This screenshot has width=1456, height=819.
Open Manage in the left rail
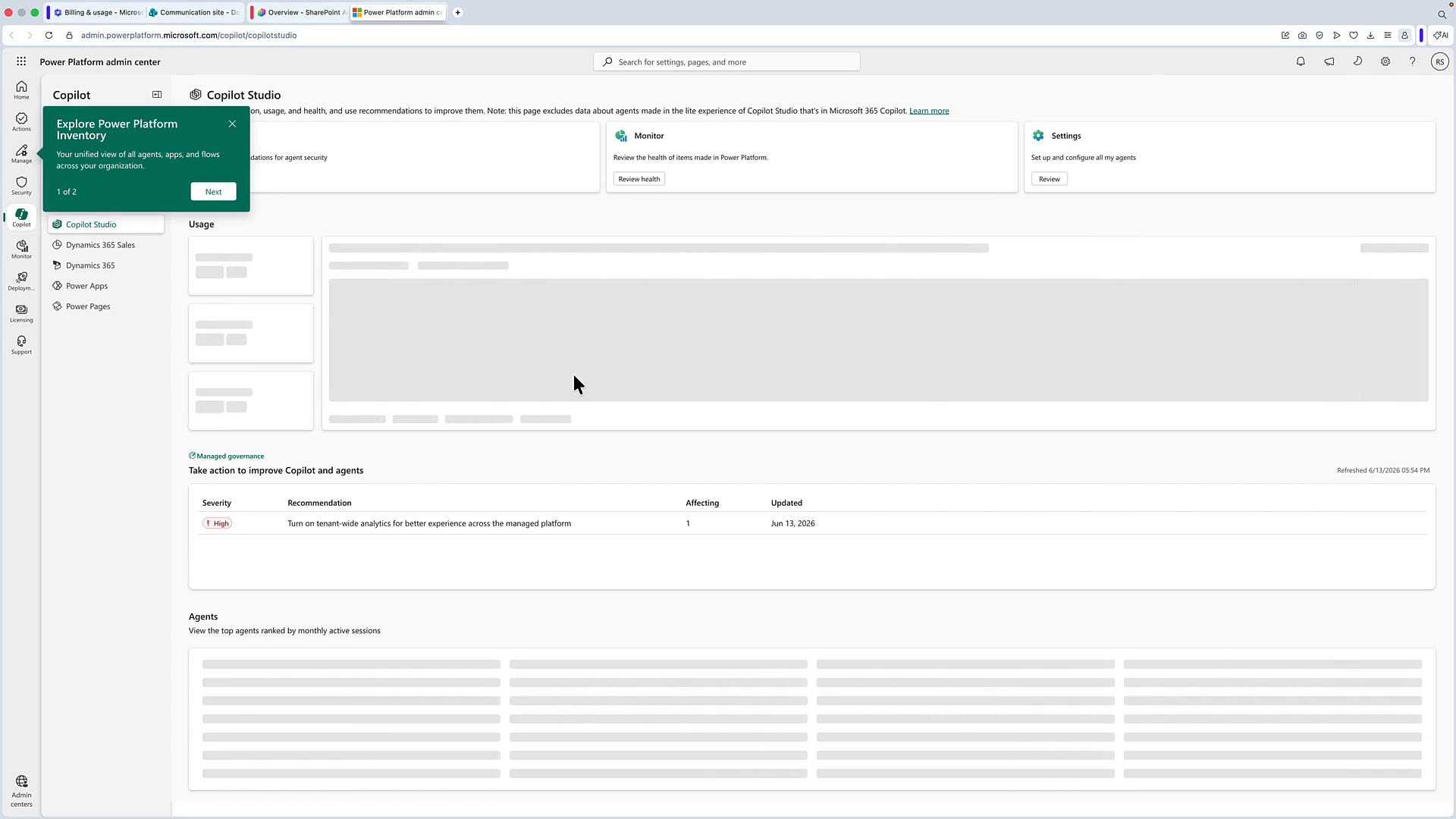21,154
